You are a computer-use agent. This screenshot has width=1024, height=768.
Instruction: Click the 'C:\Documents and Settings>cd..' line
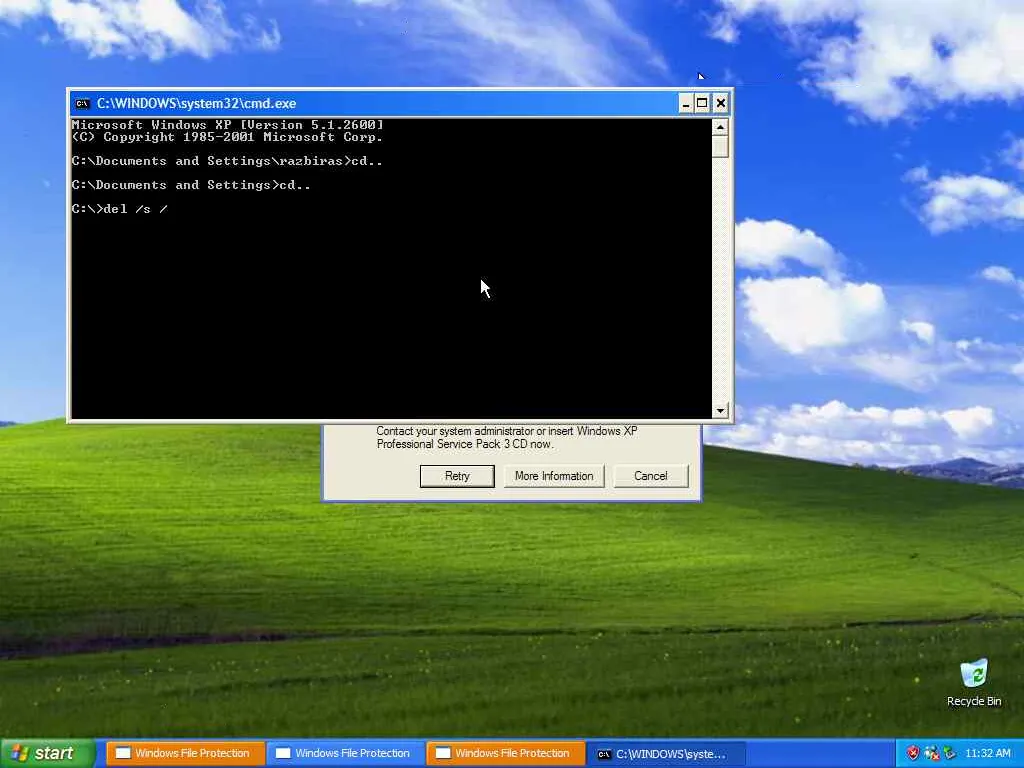(191, 185)
